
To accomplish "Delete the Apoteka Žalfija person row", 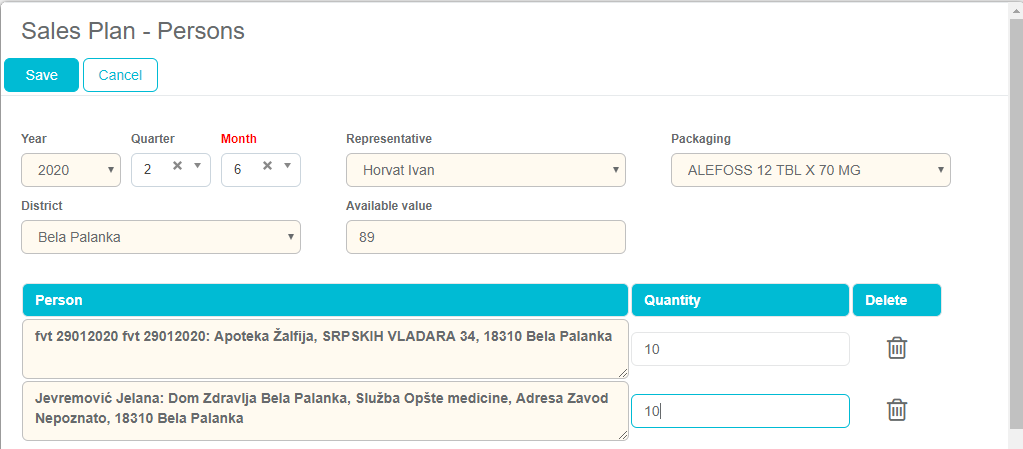I will (897, 348).
